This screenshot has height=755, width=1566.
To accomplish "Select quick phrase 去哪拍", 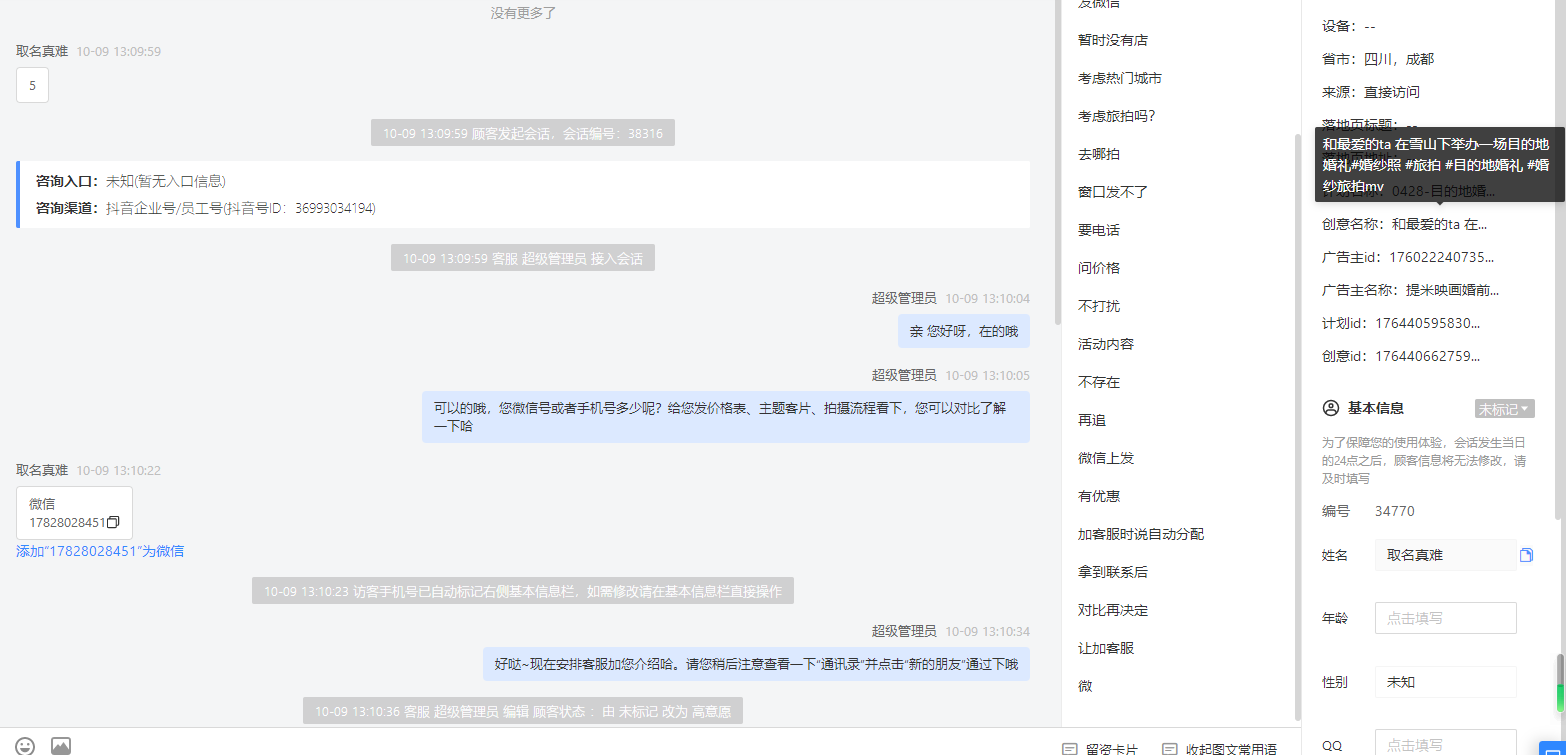I will click(1098, 154).
